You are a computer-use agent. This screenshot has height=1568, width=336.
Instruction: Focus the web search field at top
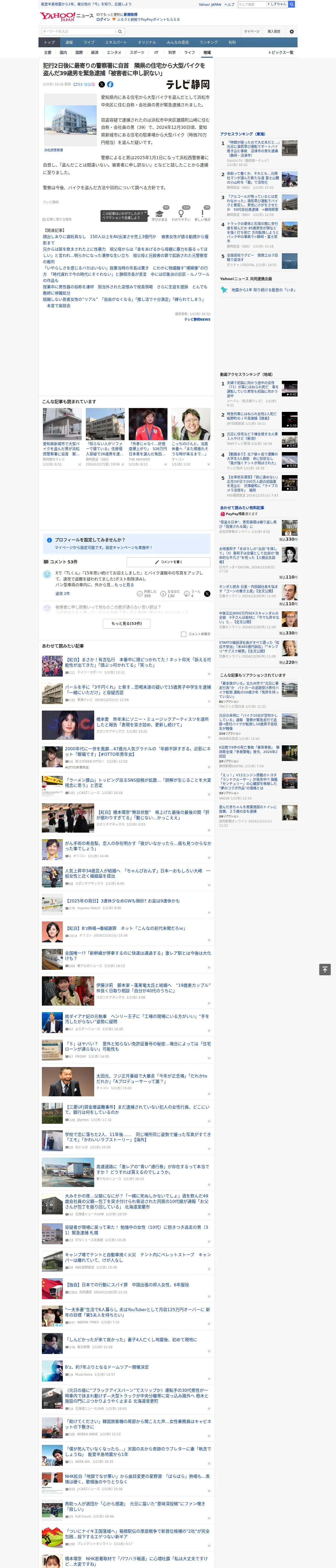252,4
